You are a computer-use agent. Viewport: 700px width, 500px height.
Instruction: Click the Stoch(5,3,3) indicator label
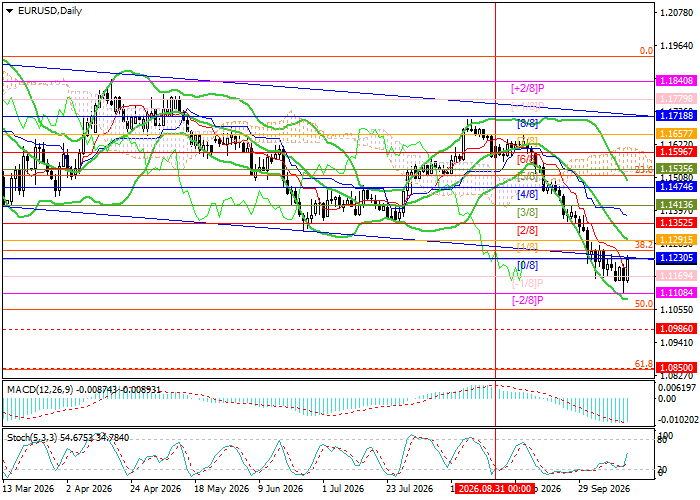(x=32, y=438)
